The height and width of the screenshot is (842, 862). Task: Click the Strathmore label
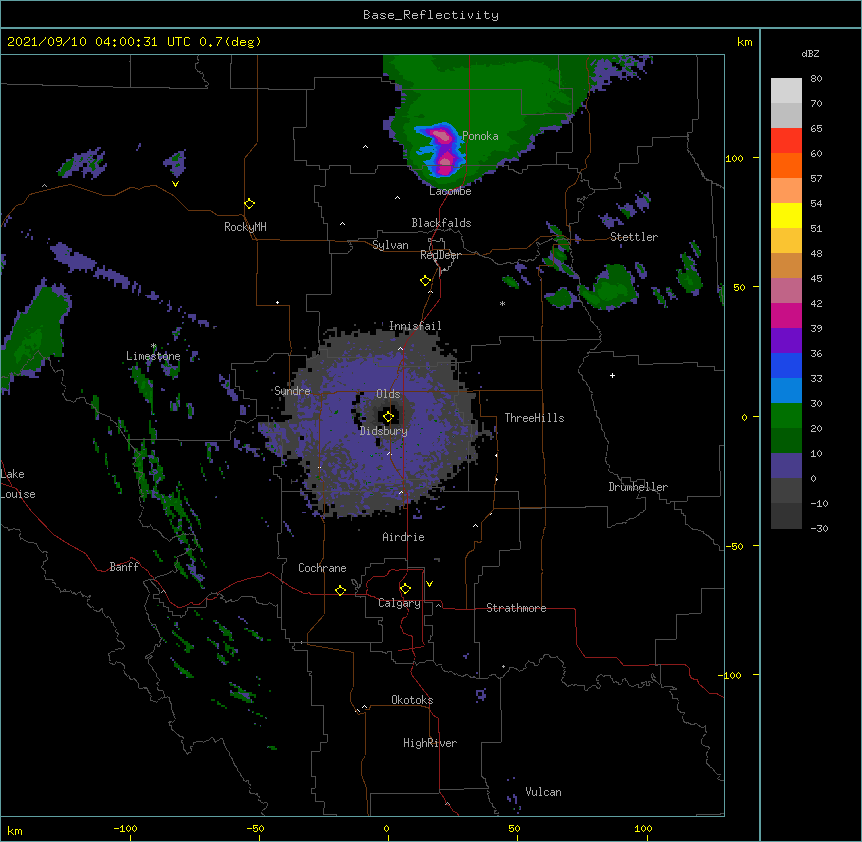click(516, 608)
